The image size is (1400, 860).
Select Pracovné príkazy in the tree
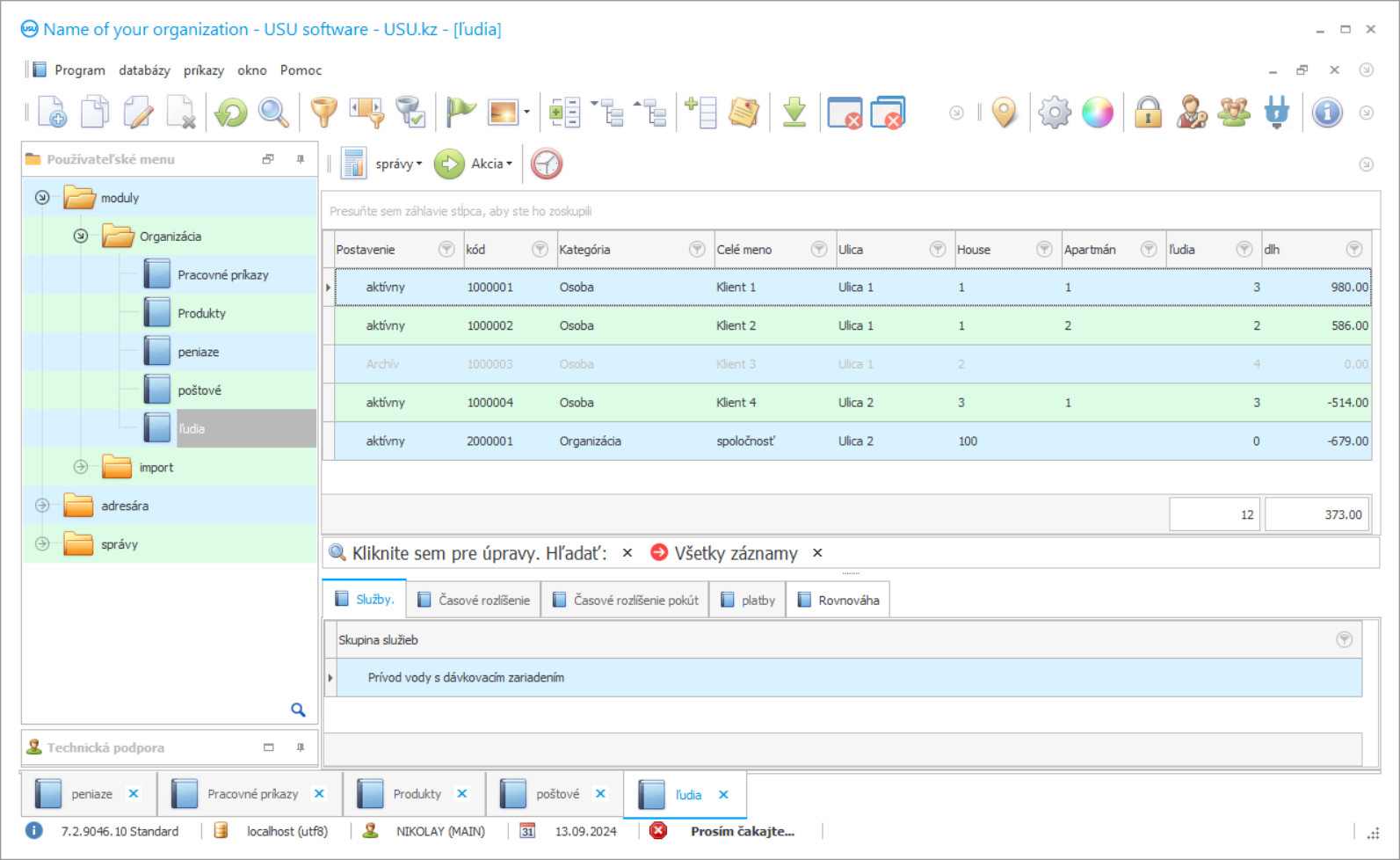click(x=223, y=275)
